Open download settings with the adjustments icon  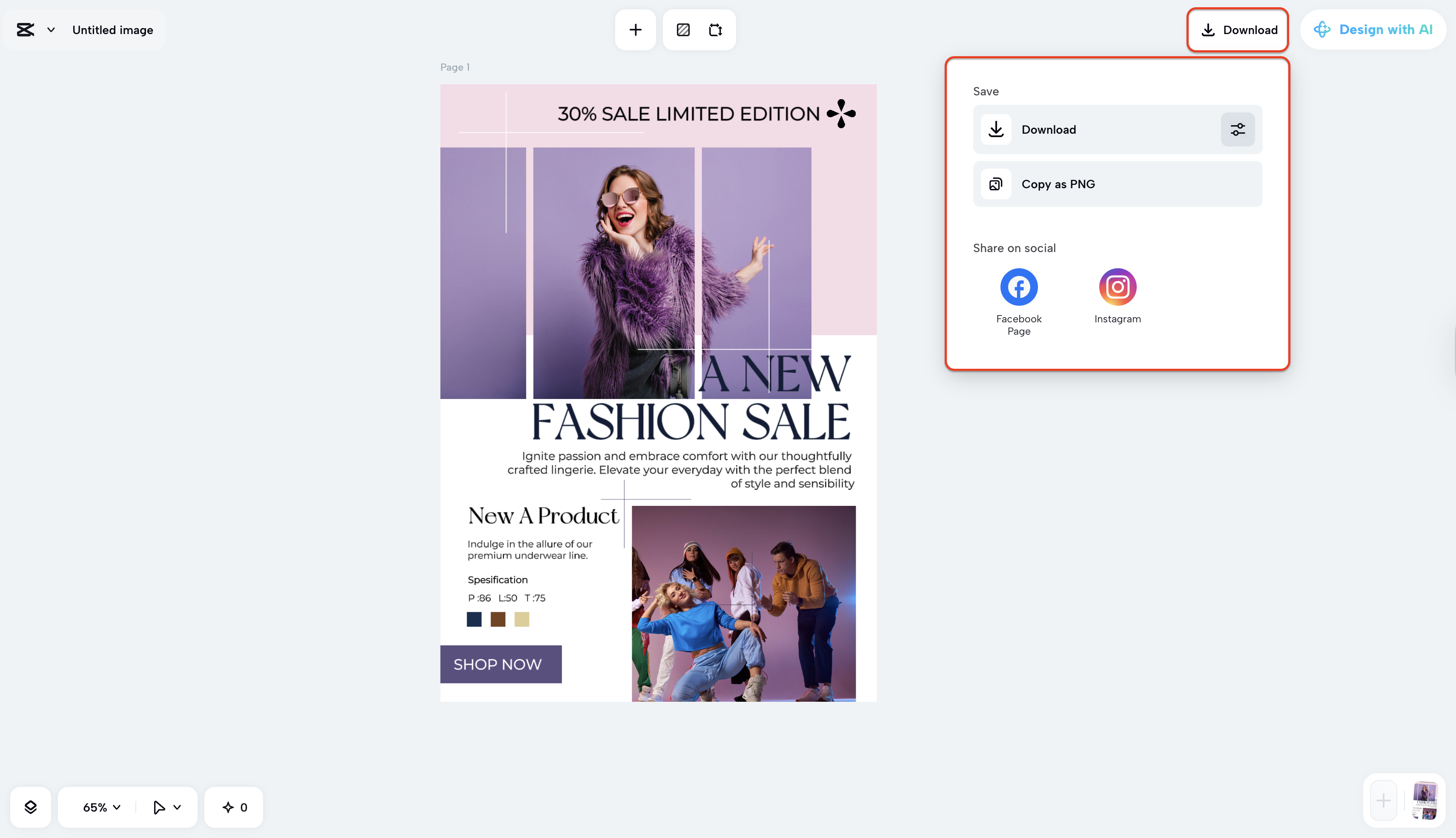pyautogui.click(x=1237, y=129)
